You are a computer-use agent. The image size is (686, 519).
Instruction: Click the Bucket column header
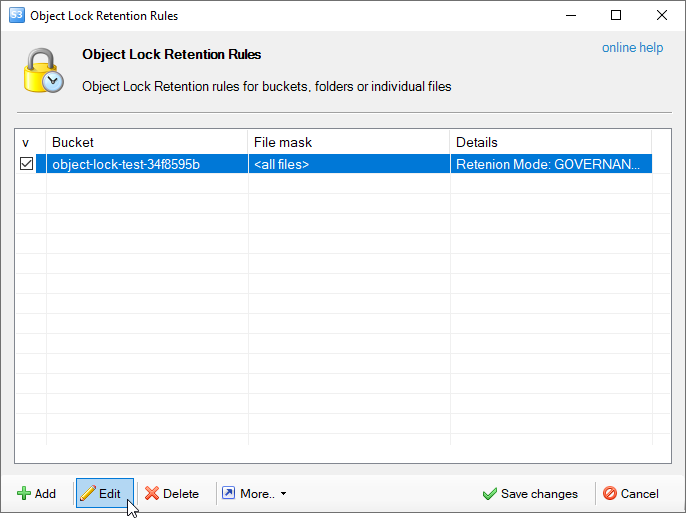pyautogui.click(x=147, y=142)
